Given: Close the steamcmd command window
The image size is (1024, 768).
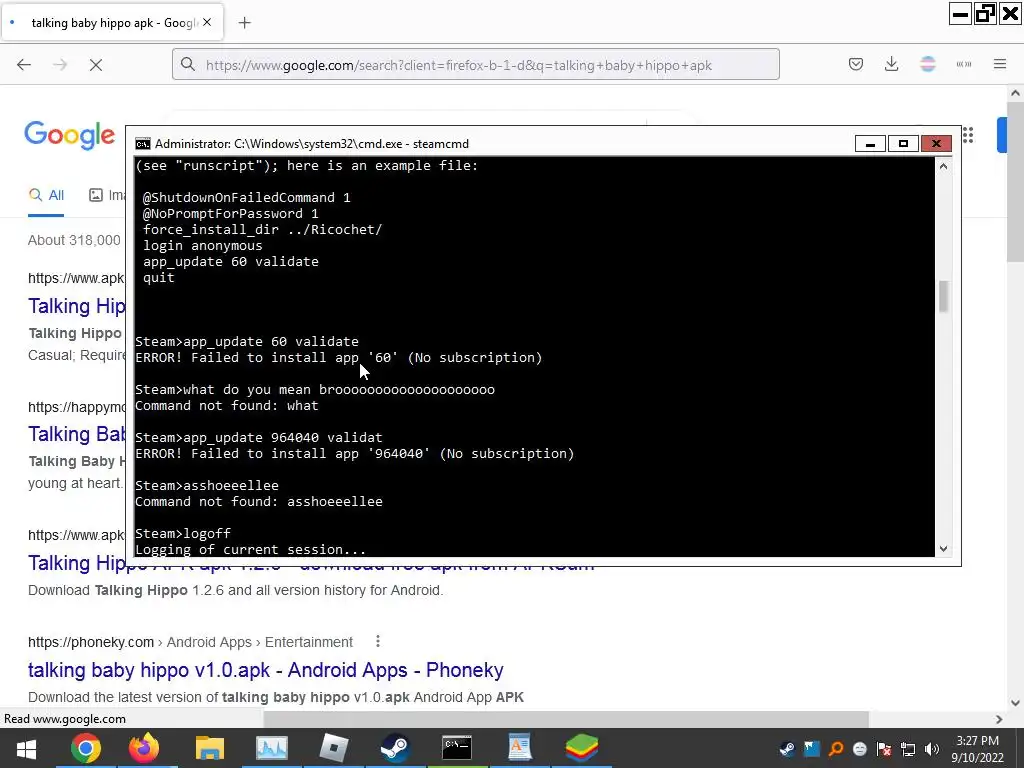Looking at the screenshot, I should [936, 144].
